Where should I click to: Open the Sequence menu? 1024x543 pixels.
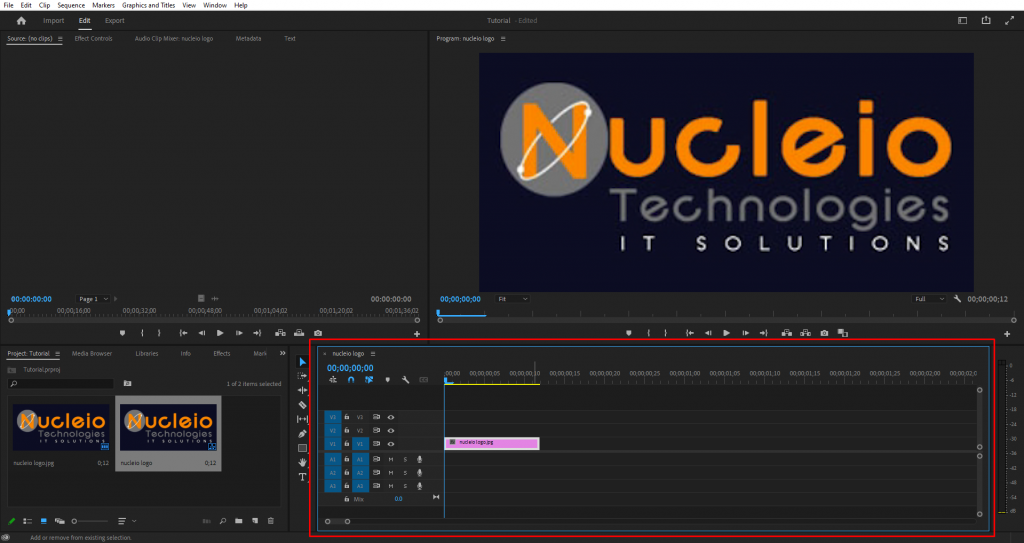click(x=71, y=5)
